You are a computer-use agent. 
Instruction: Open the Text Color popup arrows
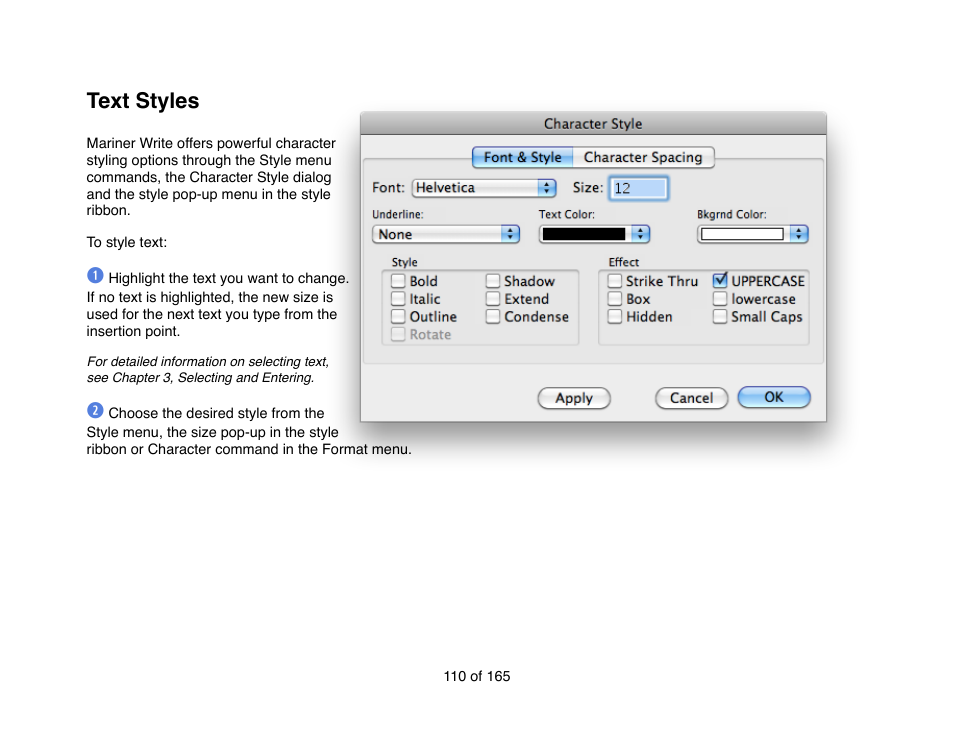[x=640, y=234]
